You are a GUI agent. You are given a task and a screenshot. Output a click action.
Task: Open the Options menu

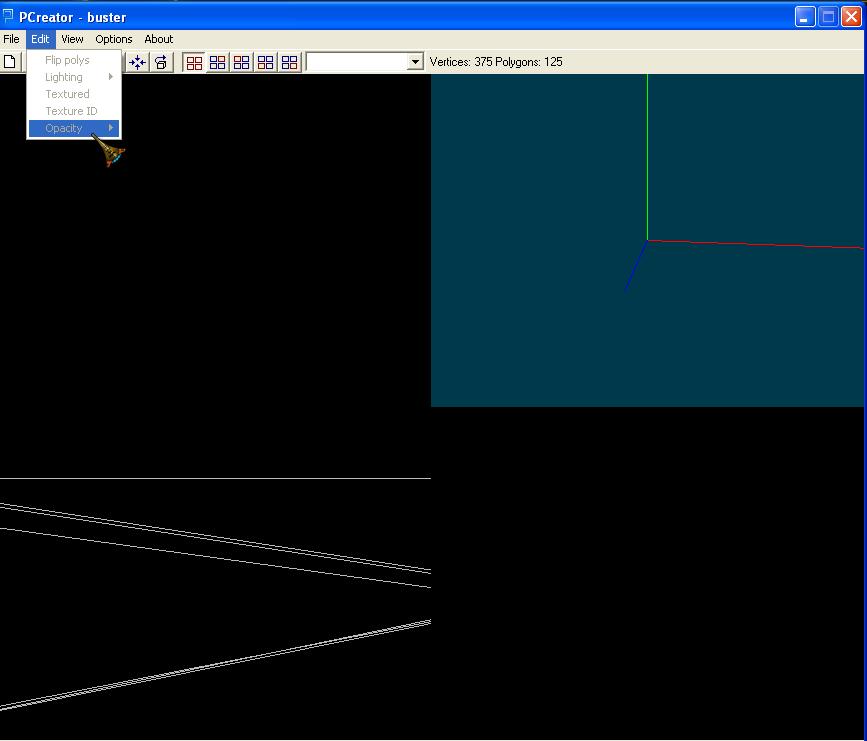(114, 39)
